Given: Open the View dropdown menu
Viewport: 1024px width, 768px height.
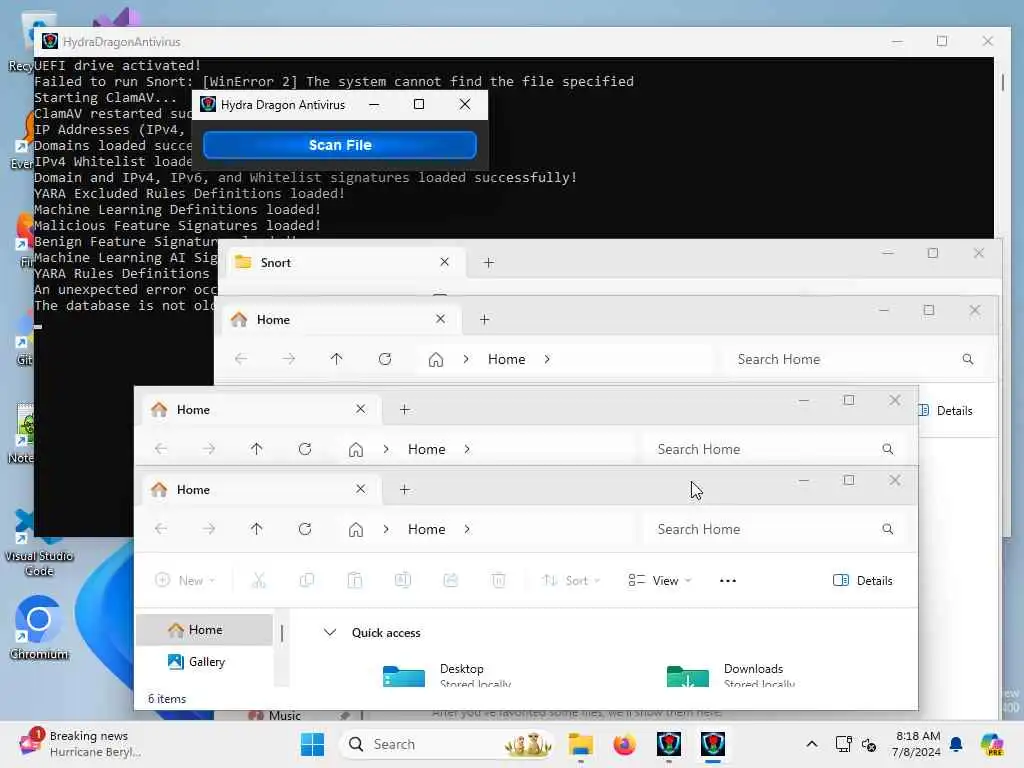Looking at the screenshot, I should click(x=659, y=581).
